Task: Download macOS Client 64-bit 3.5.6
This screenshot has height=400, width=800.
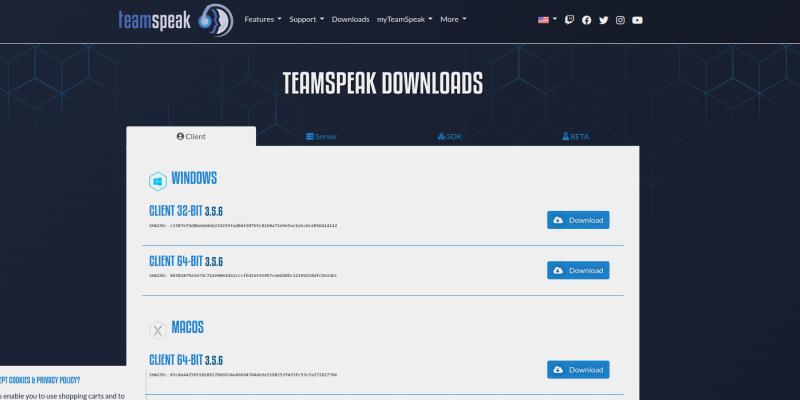Action: pos(578,370)
